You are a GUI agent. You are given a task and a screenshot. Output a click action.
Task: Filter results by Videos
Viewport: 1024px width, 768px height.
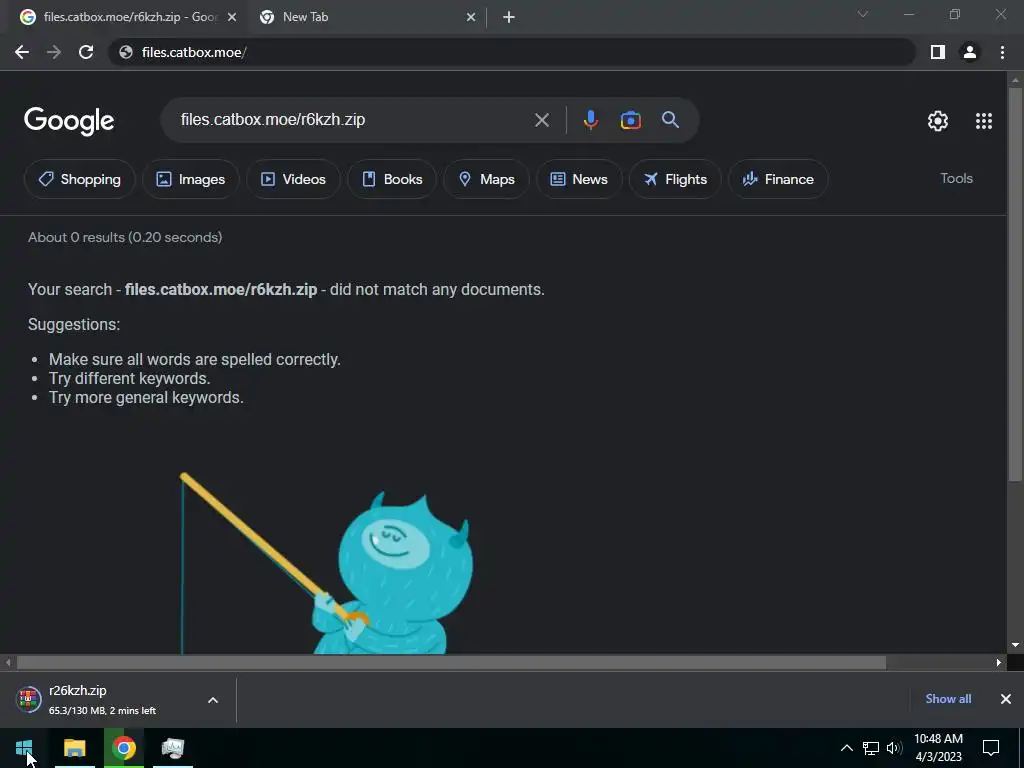[293, 179]
